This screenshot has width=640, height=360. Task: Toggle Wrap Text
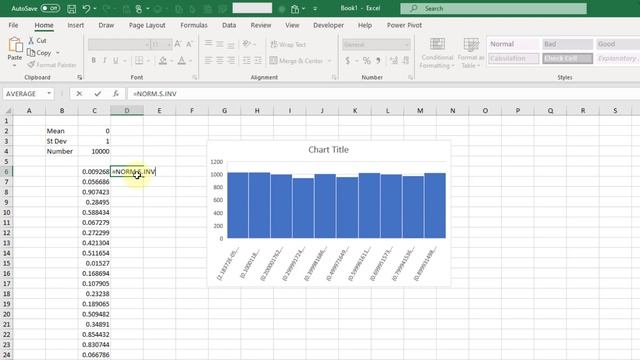pos(288,44)
